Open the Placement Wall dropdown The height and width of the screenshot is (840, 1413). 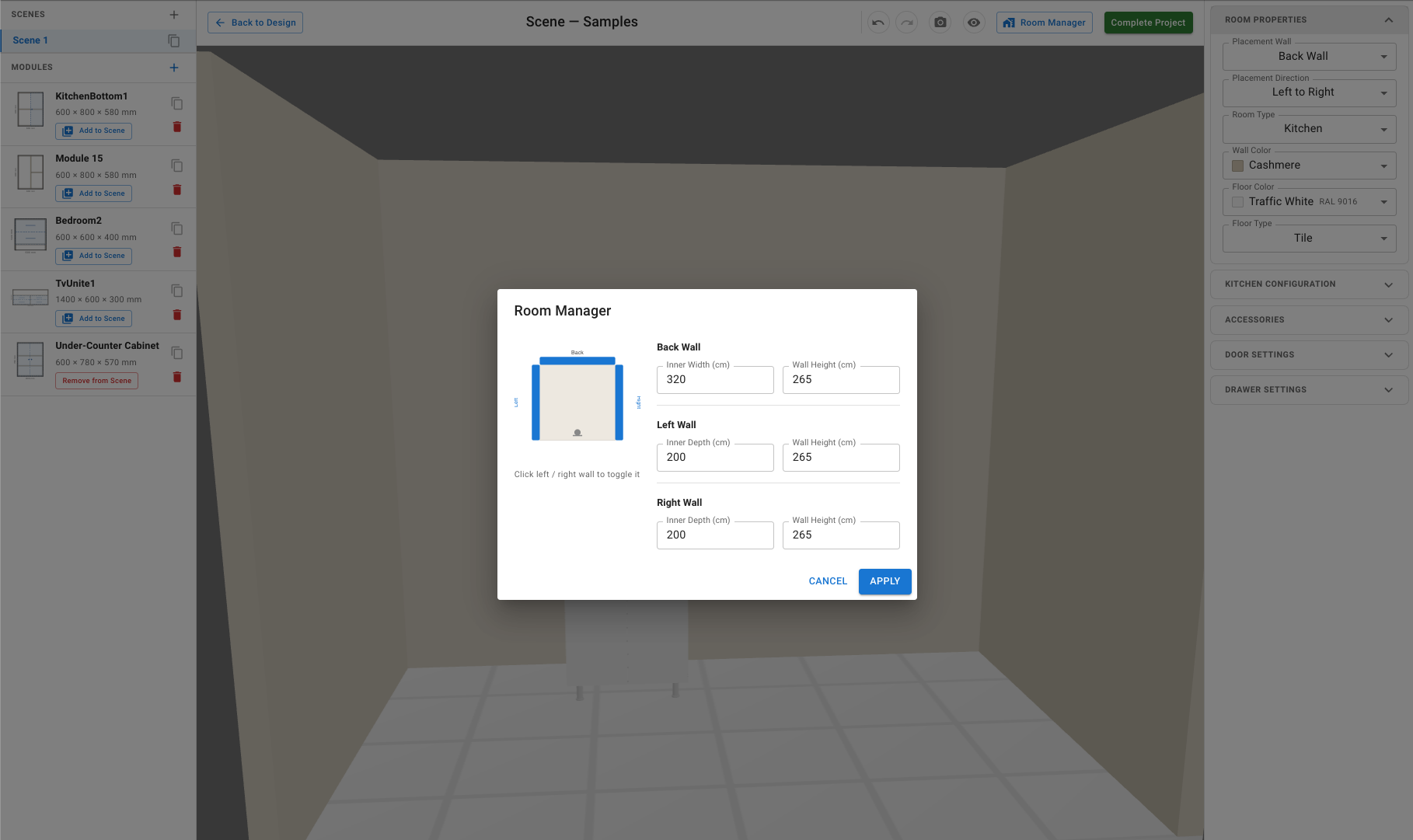pos(1310,57)
